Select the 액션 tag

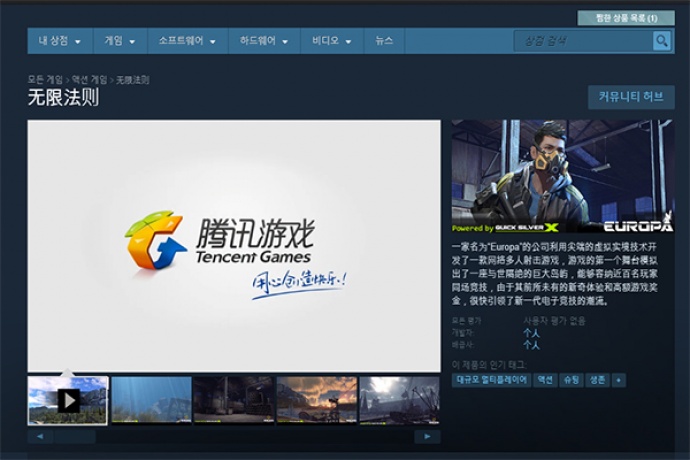point(545,380)
